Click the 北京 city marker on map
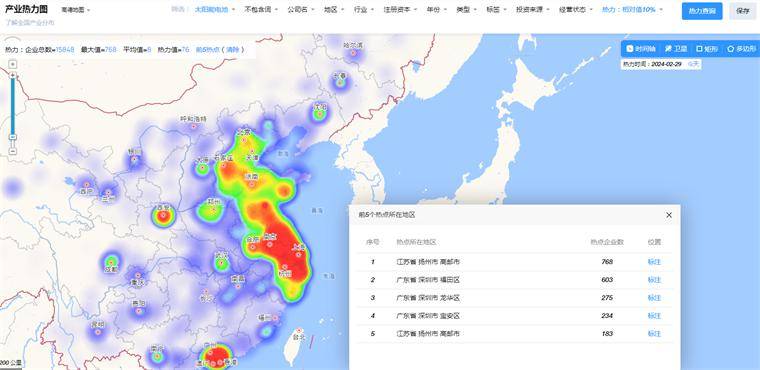Screen dimensions: 760x370 point(244,139)
